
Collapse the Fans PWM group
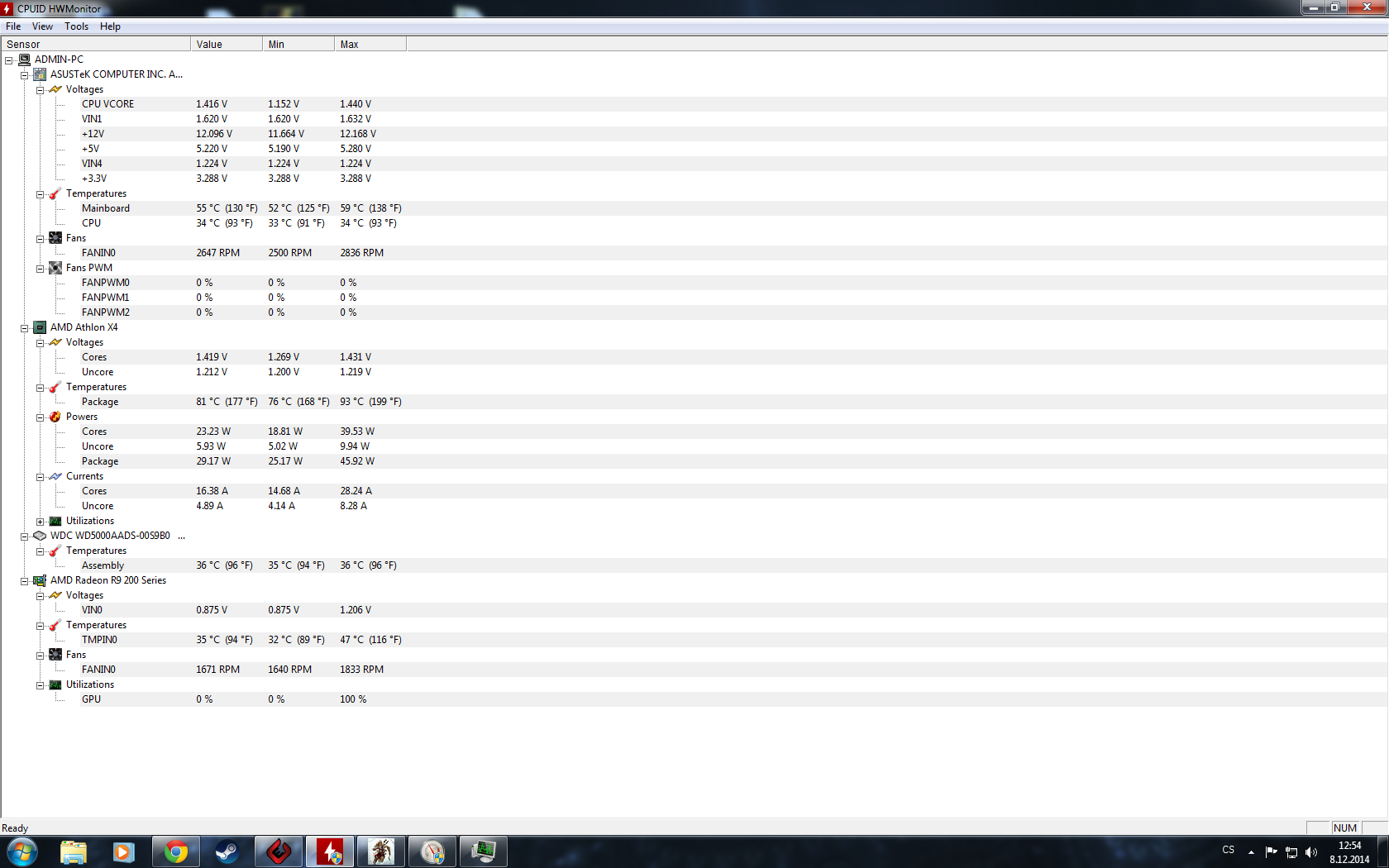point(40,269)
